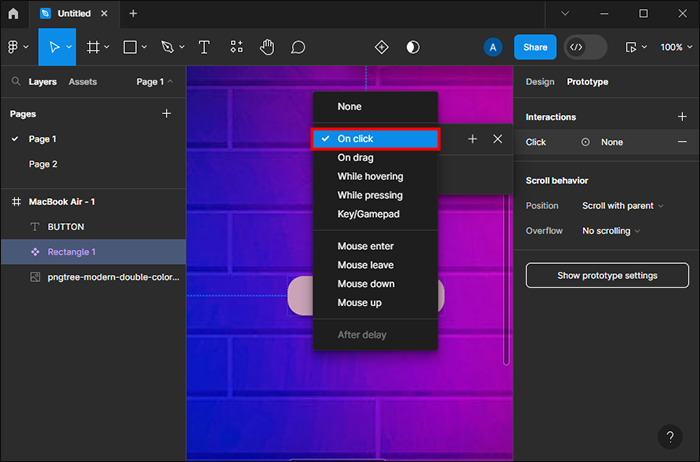This screenshot has width=700, height=462.
Task: Click Show prototype settings button
Action: pos(606,275)
